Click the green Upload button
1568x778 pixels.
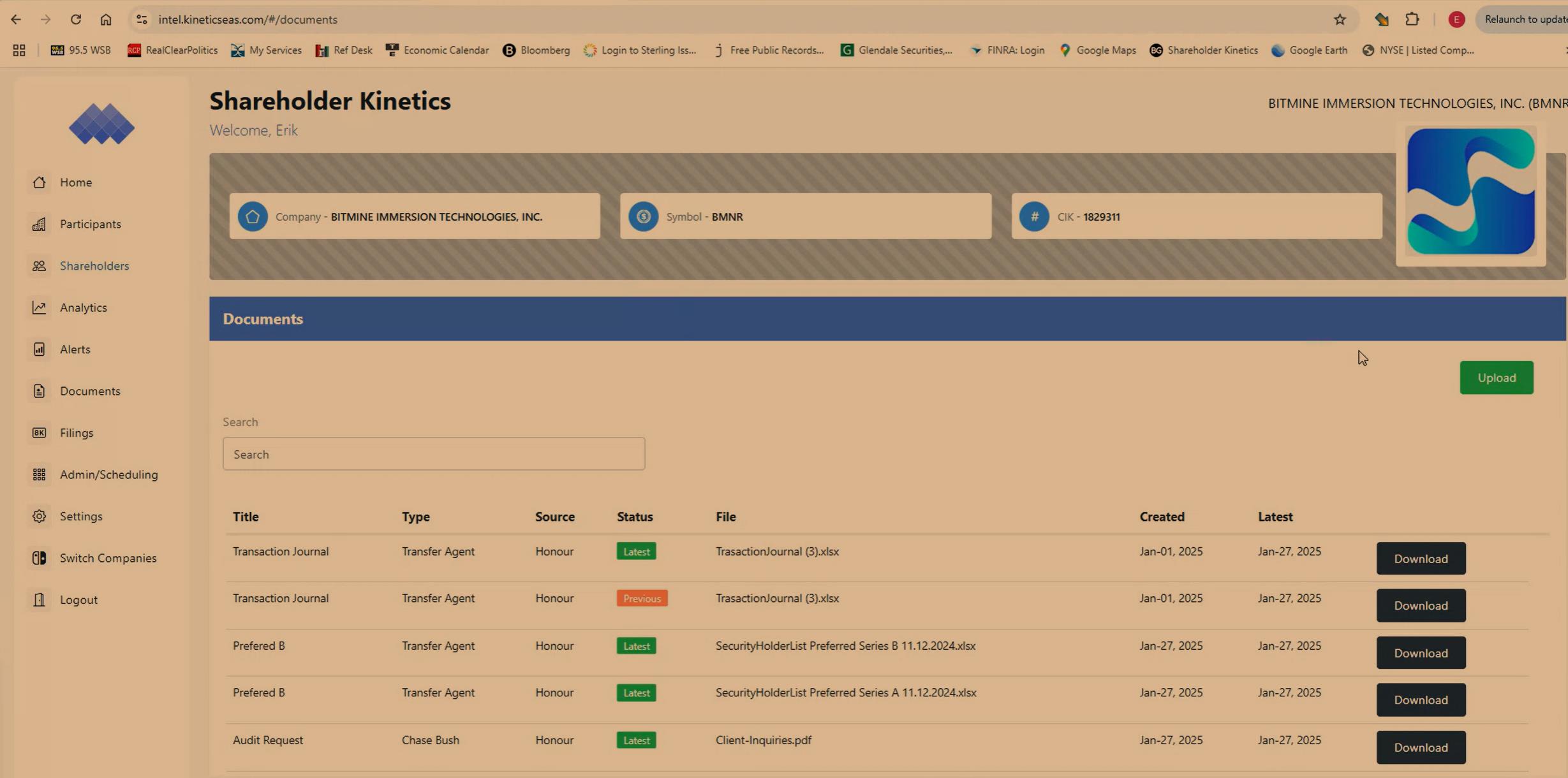point(1497,378)
